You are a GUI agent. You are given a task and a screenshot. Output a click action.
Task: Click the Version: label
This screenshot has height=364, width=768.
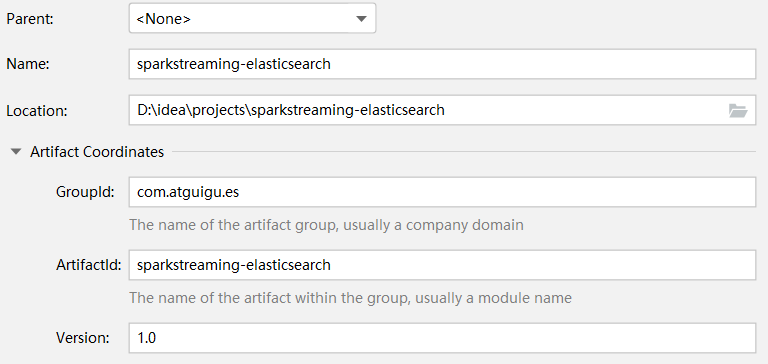tap(83, 338)
